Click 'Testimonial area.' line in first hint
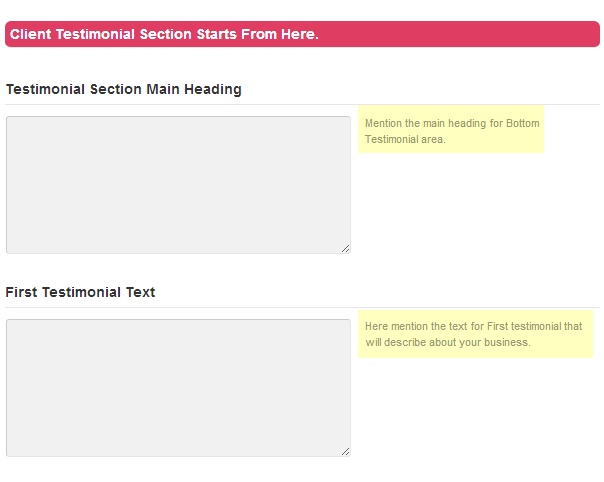Screen dimensions: 604x482 pos(405,139)
